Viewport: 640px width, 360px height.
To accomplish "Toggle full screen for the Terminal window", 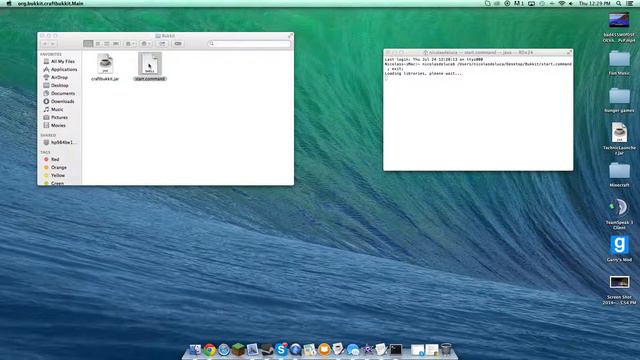I will pyautogui.click(x=569, y=52).
